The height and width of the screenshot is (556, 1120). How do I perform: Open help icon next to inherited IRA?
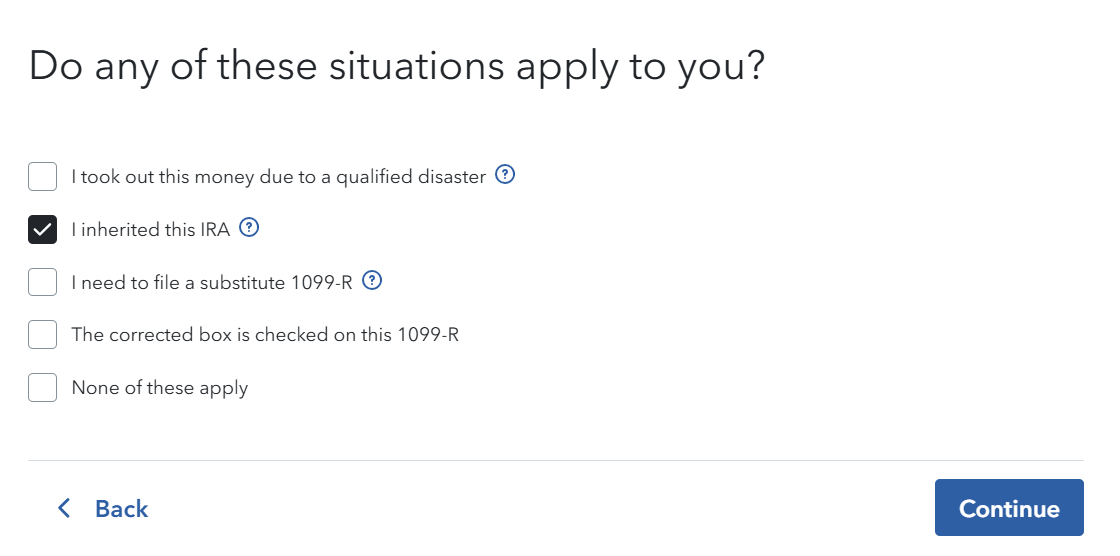[250, 228]
